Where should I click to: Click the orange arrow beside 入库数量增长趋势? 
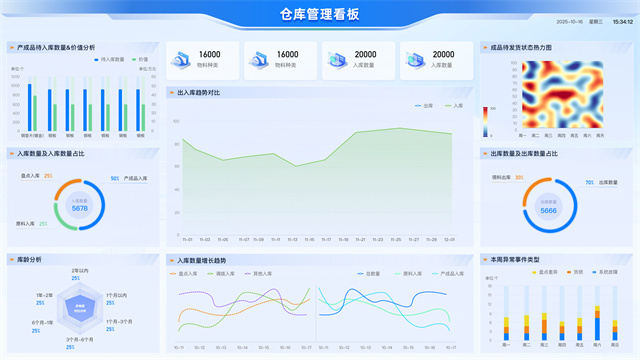(172, 260)
